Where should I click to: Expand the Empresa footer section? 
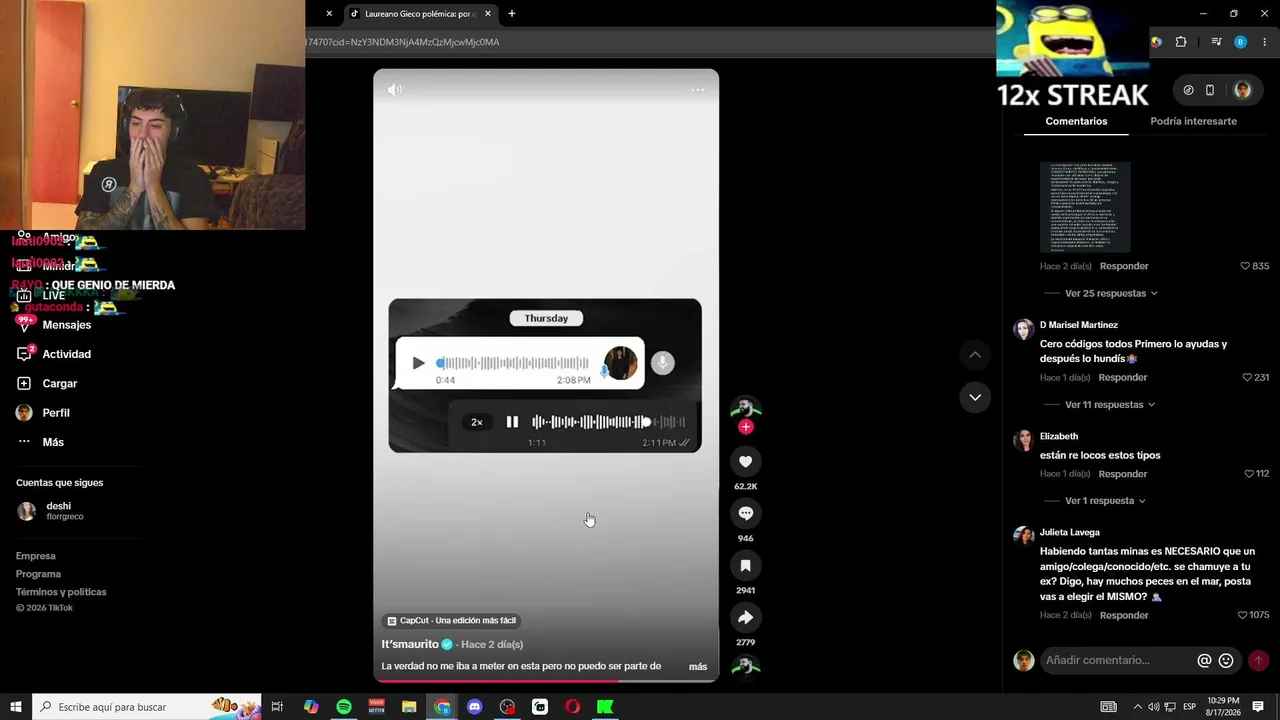pyautogui.click(x=36, y=556)
